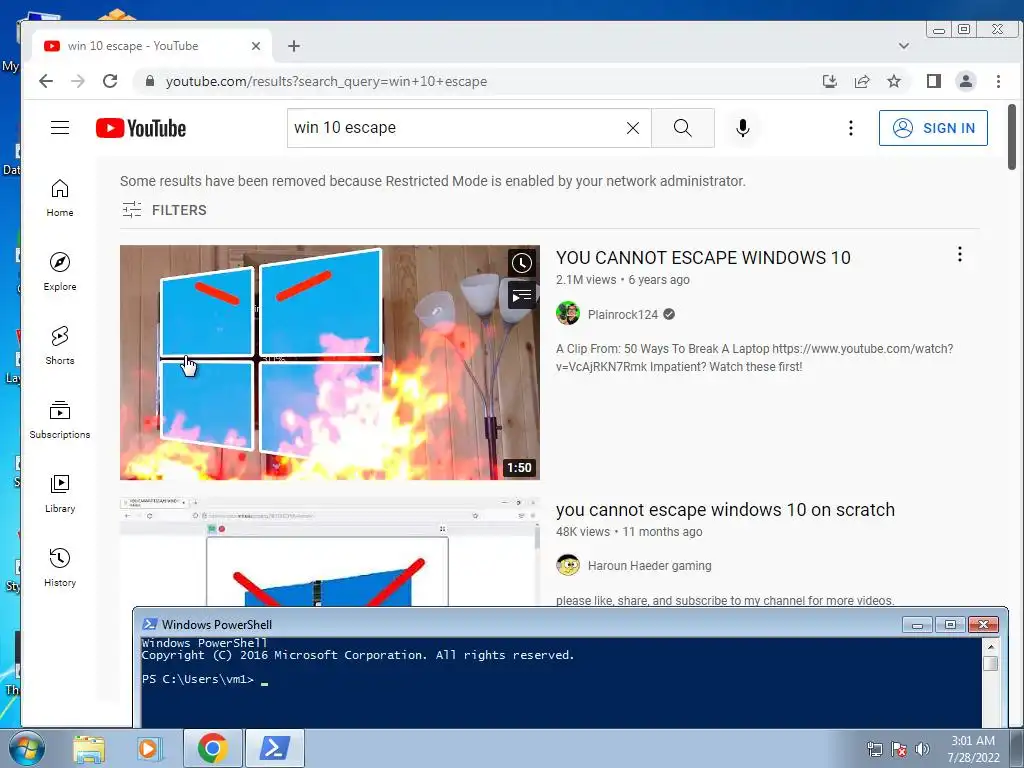Open Library in YouTube sidebar
The height and width of the screenshot is (768, 1024).
click(x=59, y=493)
